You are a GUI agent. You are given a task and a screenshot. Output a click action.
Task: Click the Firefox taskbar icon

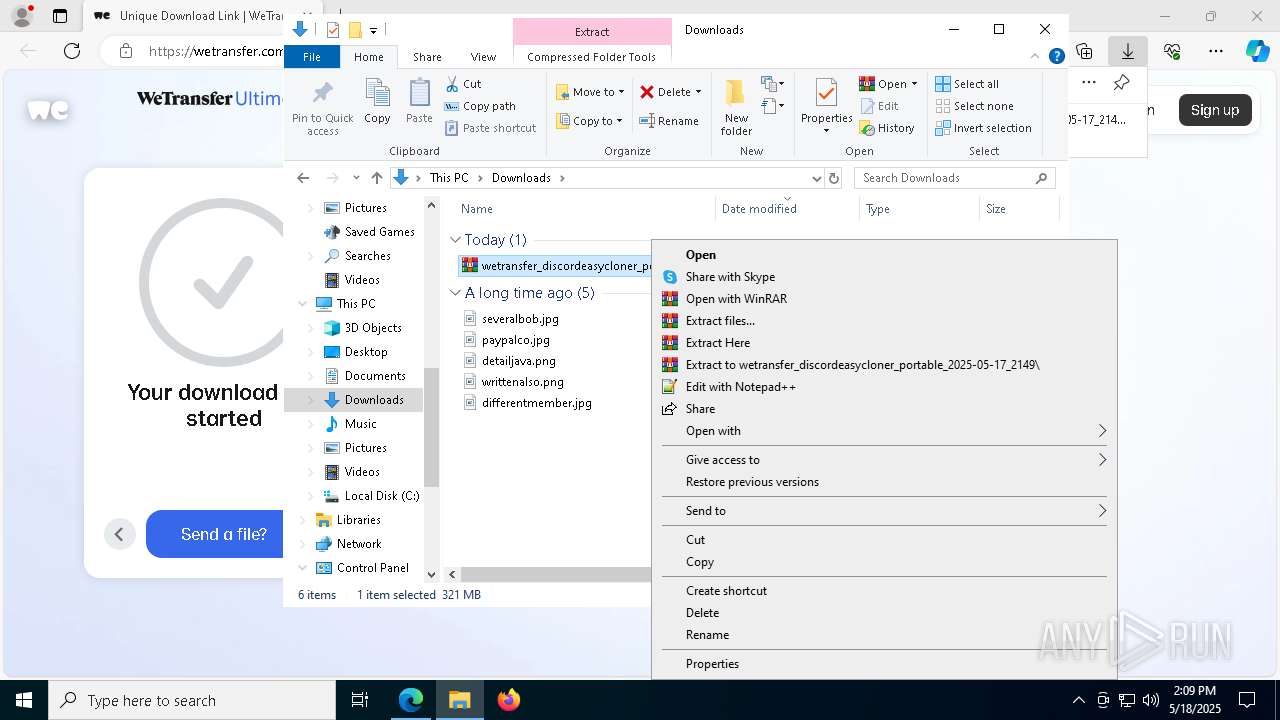508,700
